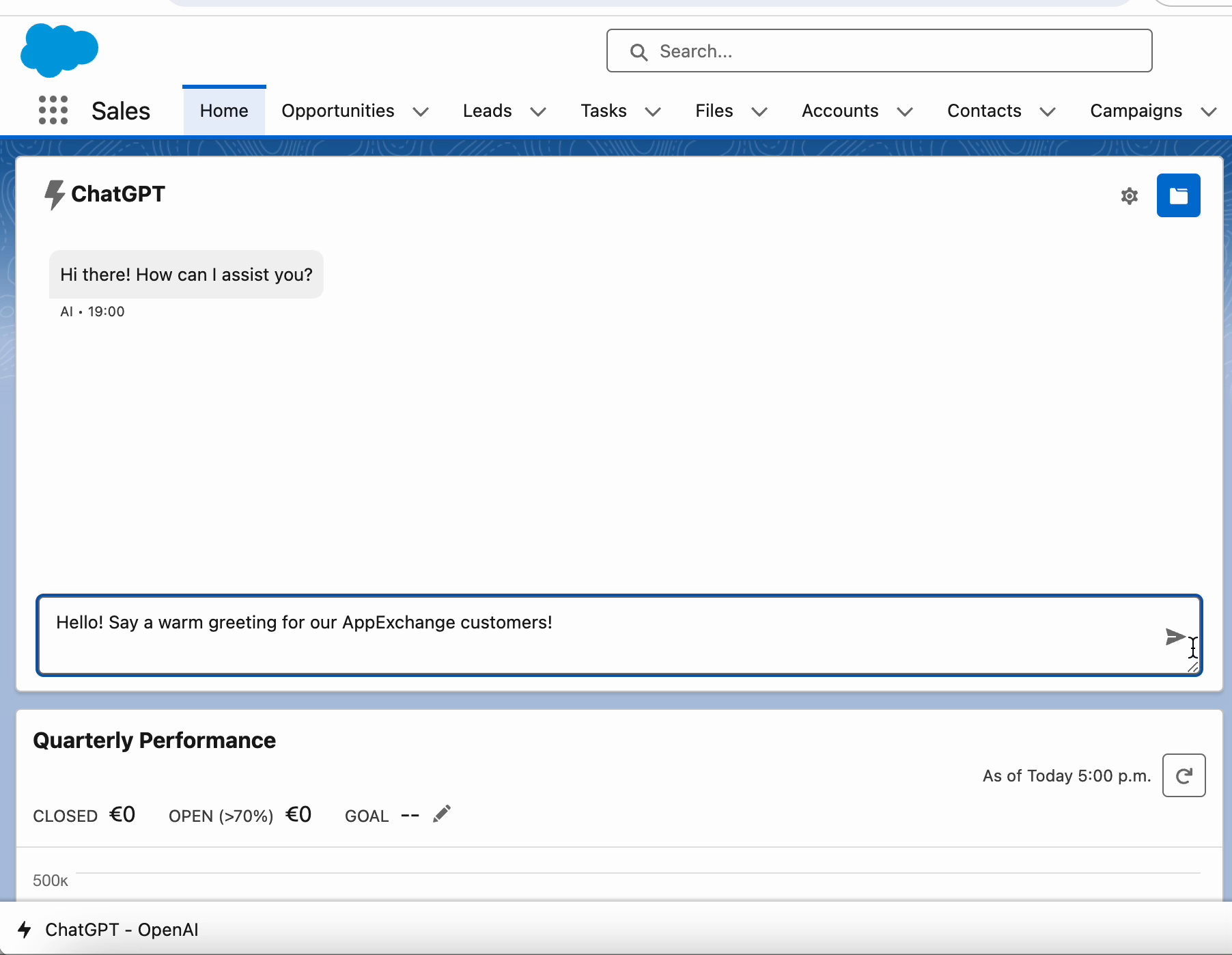Viewport: 1232px width, 955px height.
Task: Open the Accounts tab
Action: (x=840, y=111)
